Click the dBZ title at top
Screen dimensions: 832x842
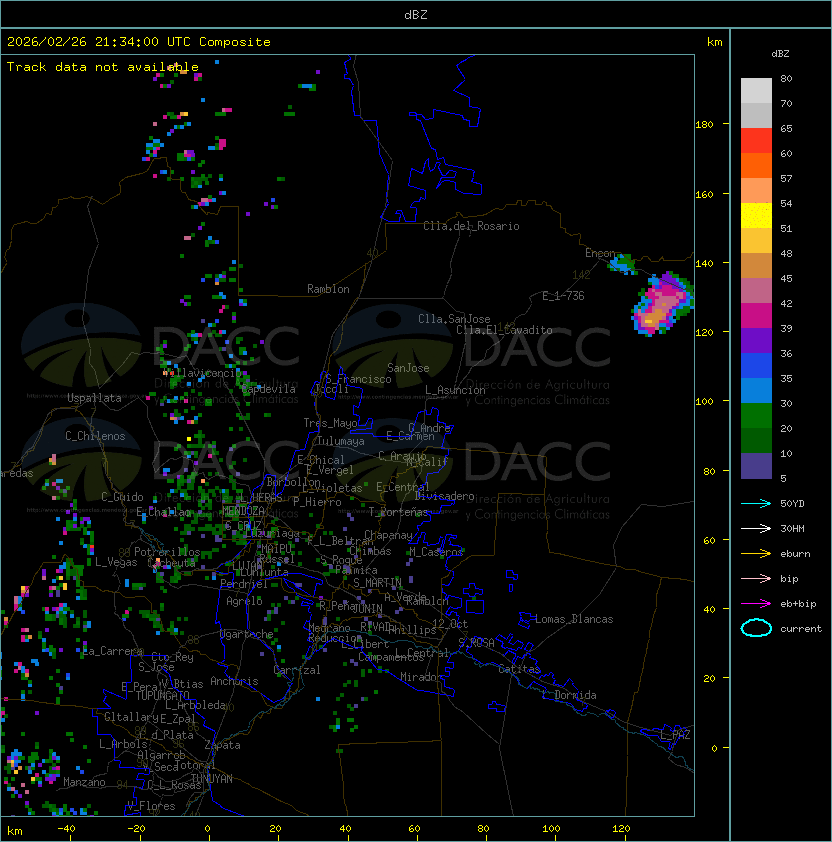click(416, 14)
